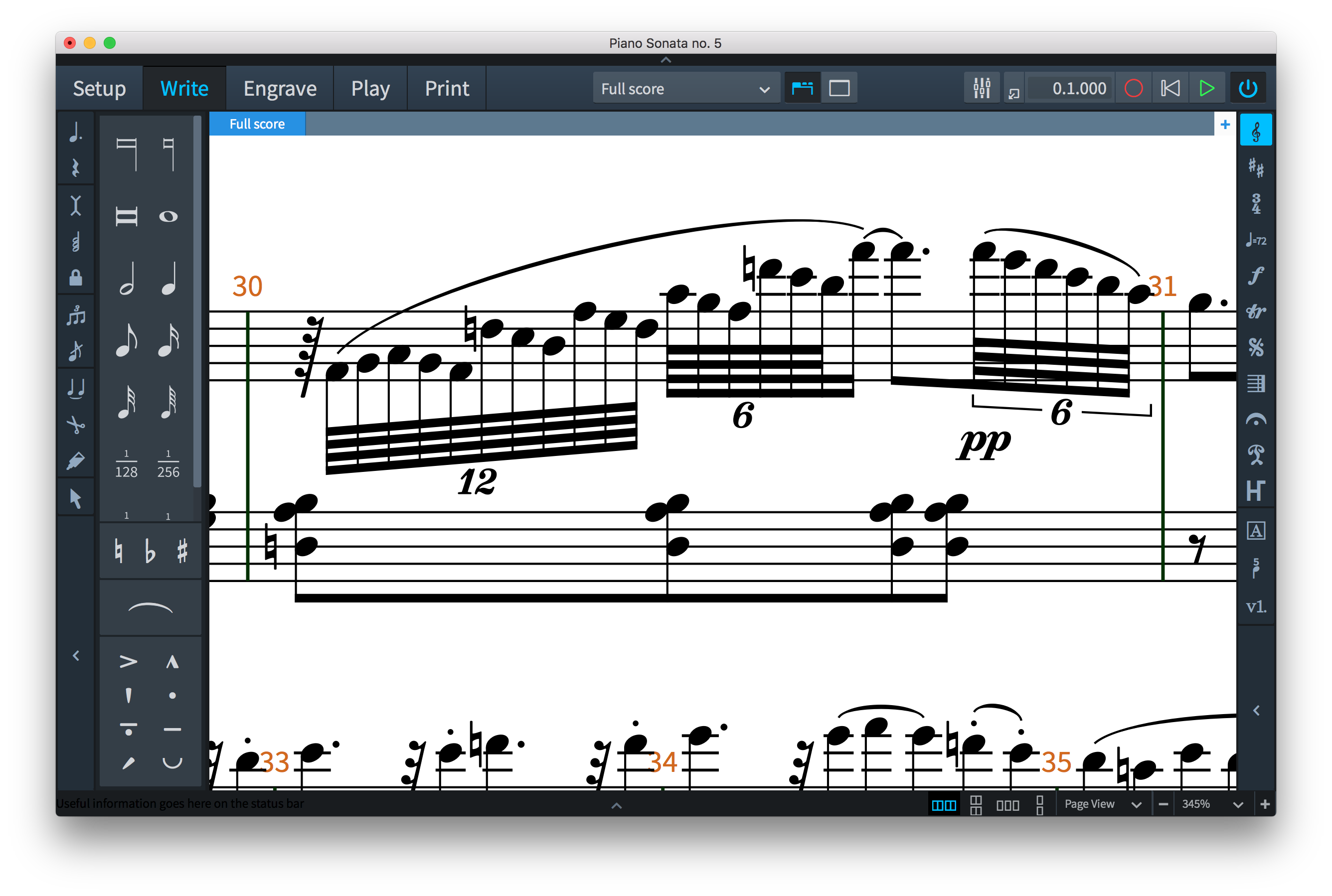The width and height of the screenshot is (1332, 896).
Task: Add a tenuto articulation
Action: (172, 729)
